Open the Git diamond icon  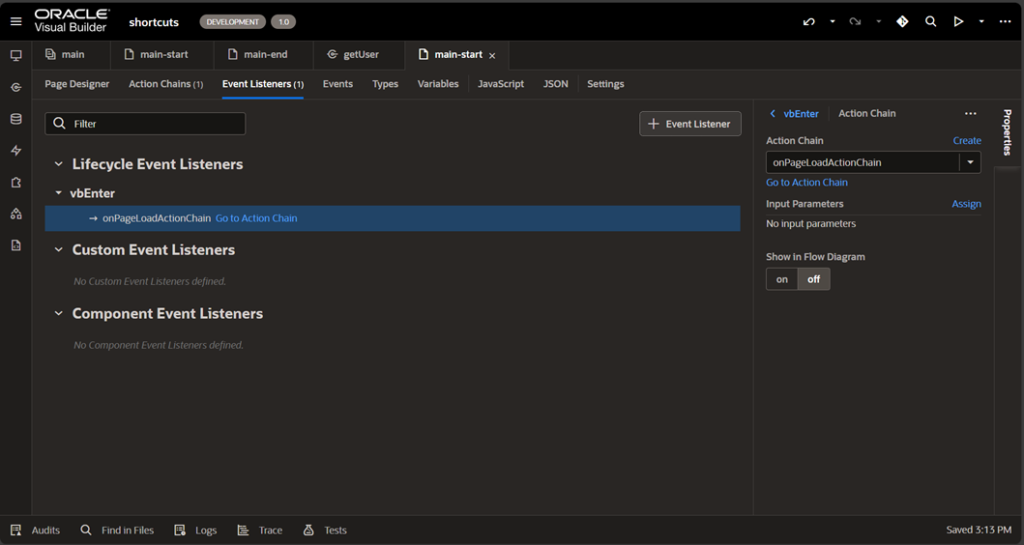click(902, 22)
